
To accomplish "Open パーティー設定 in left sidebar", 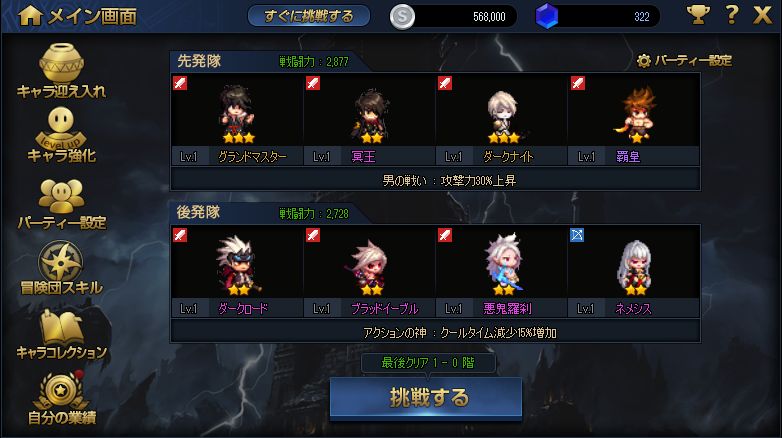I will 61,205.
